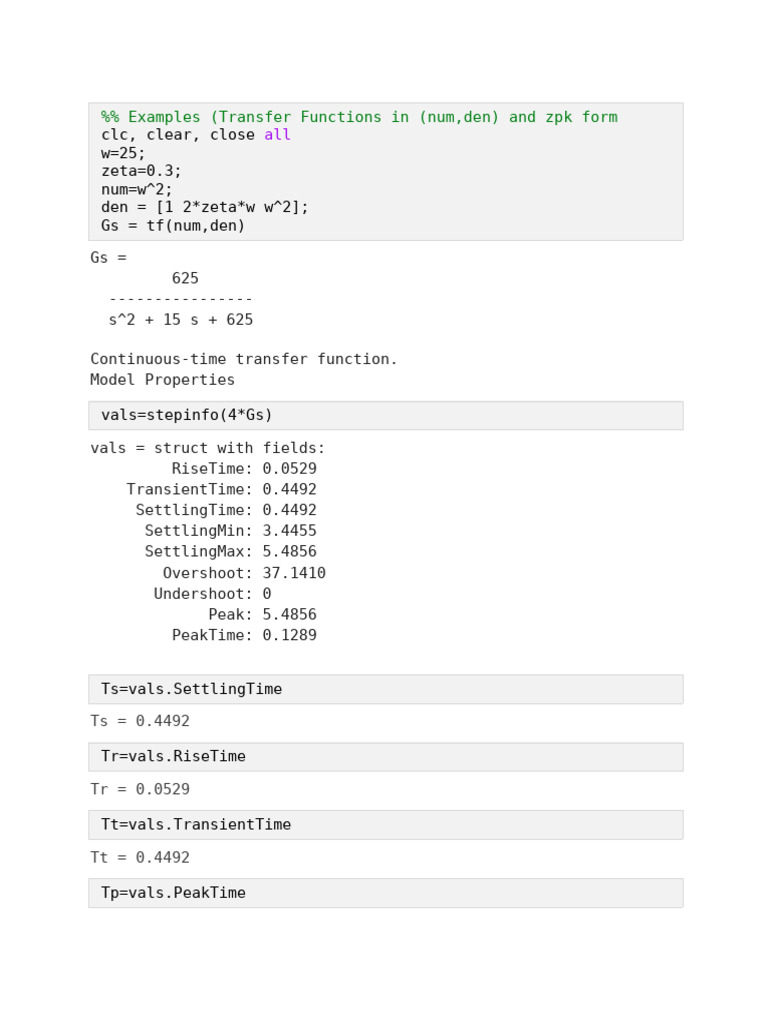Screen dimensions: 768x1024
Task: Click the 'SettlingTime: 0.4492' struct row
Action: pos(226,509)
